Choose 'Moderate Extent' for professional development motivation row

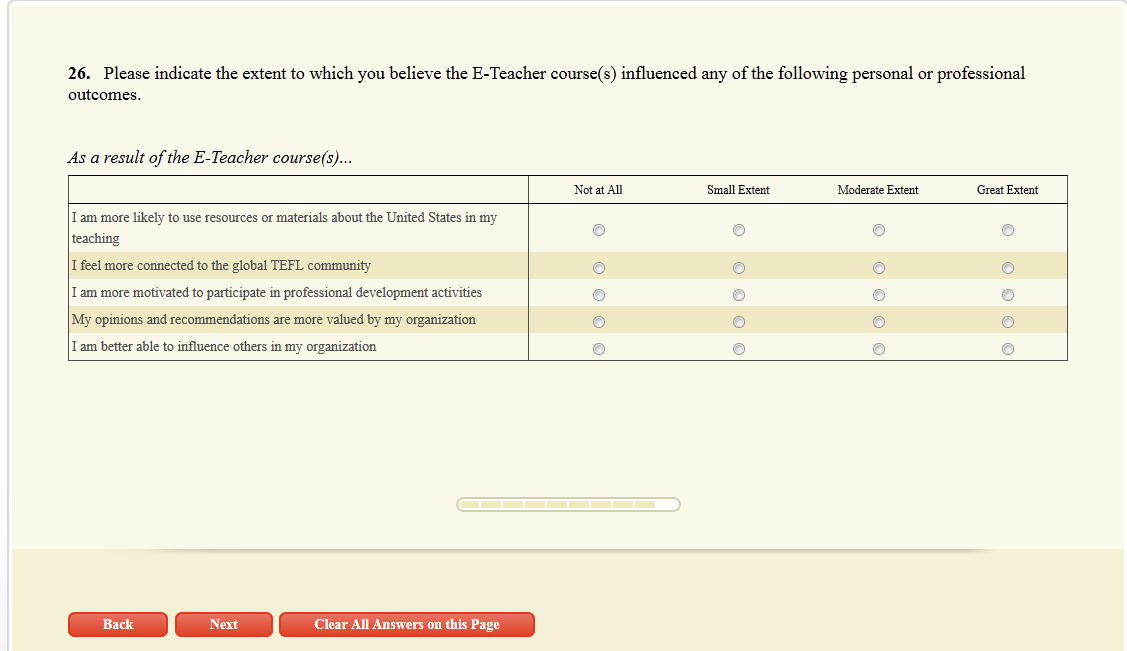point(879,295)
